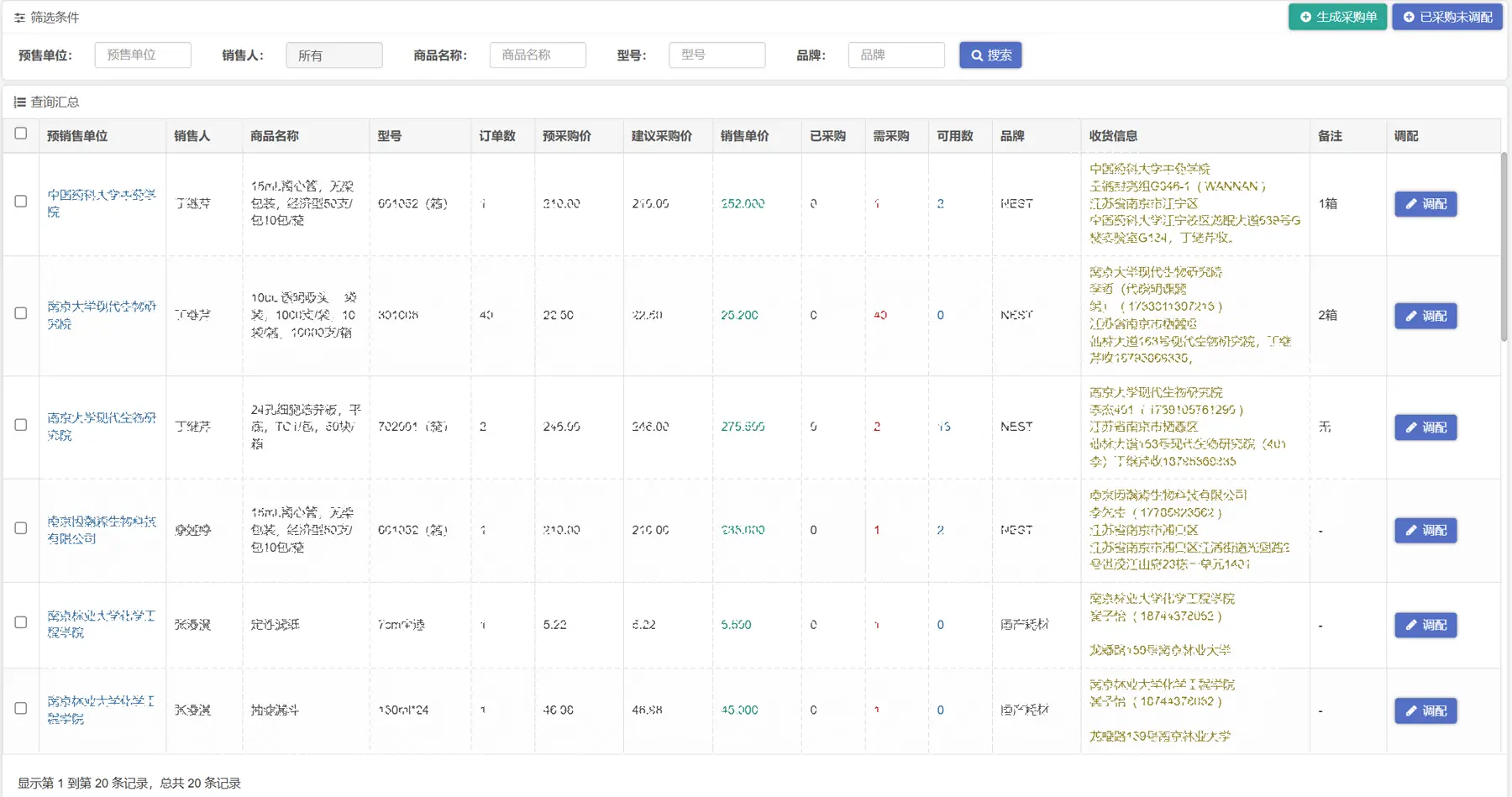The image size is (1512, 797).
Task: Click 调配 button for 定性滤纸 row
Action: coord(1425,625)
